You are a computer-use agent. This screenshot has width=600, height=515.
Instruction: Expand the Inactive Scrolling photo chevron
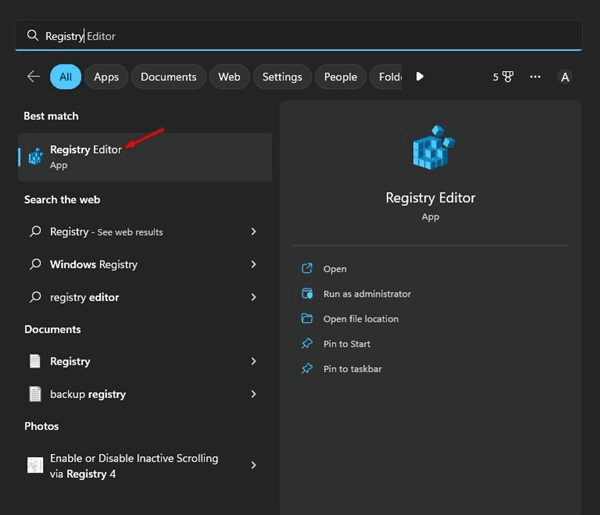253,465
